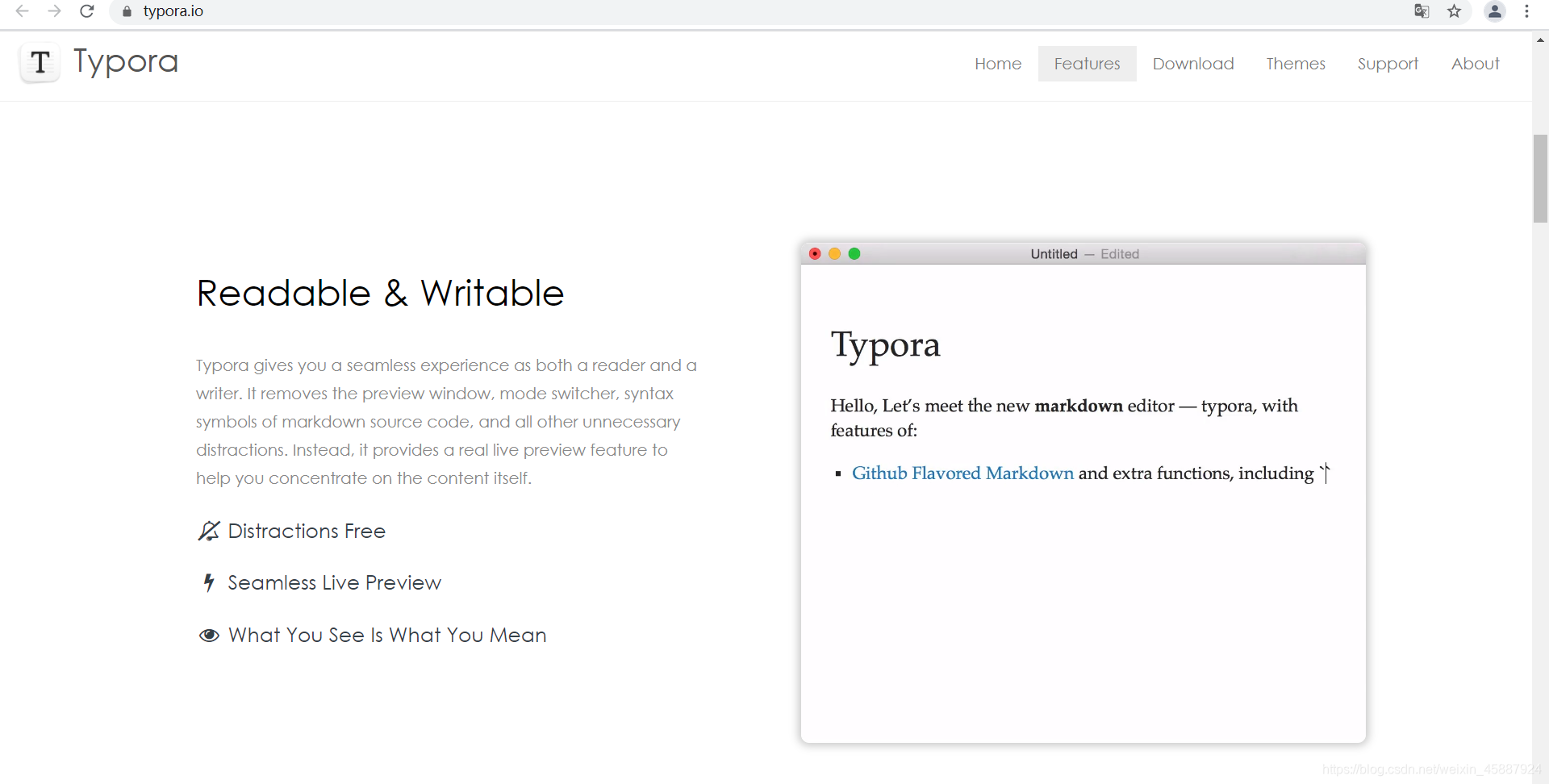Screen dimensions: 1549x784
Task: Click the Distractions Free icon
Action: [x=208, y=531]
